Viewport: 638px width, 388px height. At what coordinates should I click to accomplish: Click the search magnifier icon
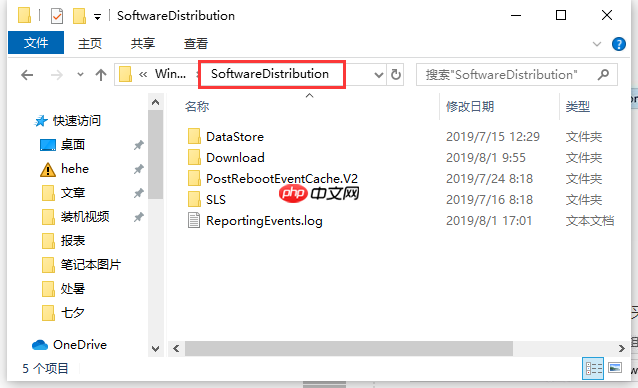click(603, 74)
